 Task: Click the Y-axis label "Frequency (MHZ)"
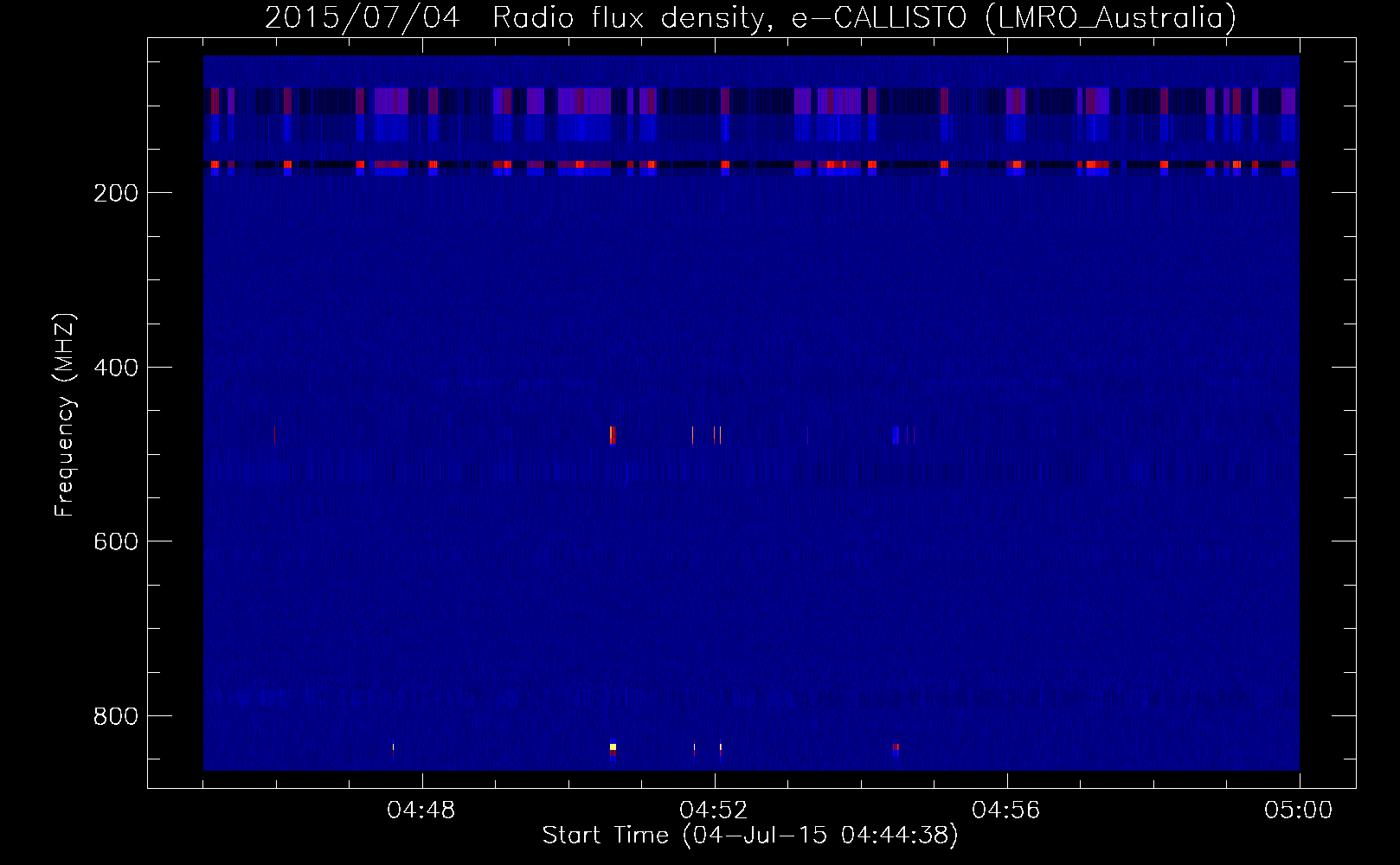[x=64, y=415]
